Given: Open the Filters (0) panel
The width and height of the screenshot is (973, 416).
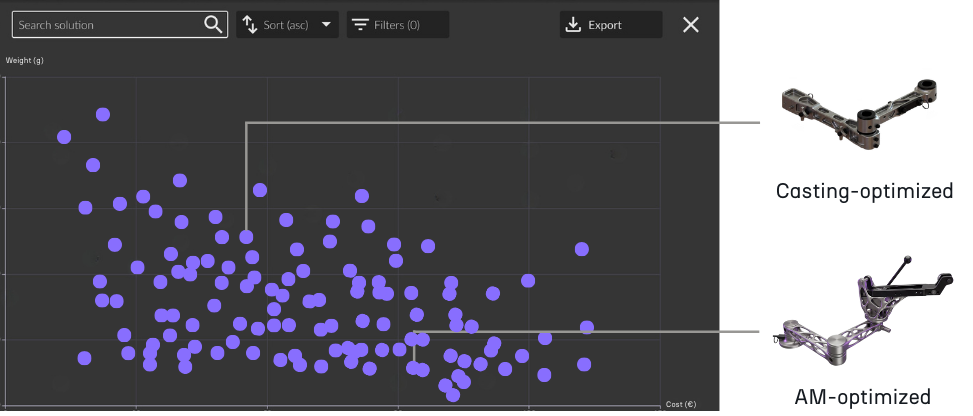Looking at the screenshot, I should (398, 25).
